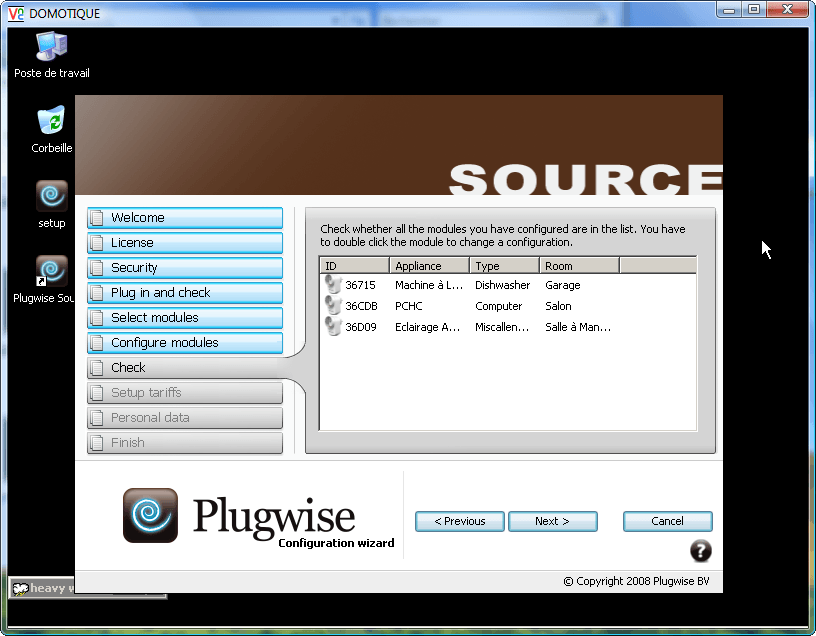Sort the list by Room column header
The width and height of the screenshot is (816, 636).
coord(579,265)
